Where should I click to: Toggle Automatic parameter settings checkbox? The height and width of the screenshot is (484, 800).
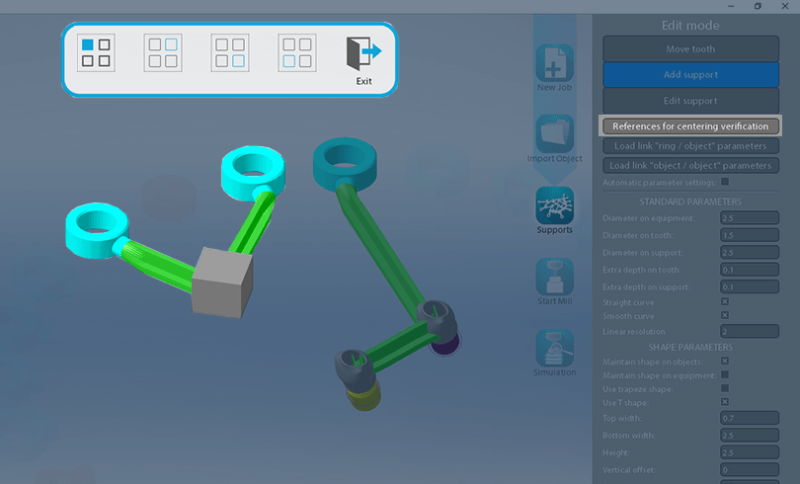(724, 182)
